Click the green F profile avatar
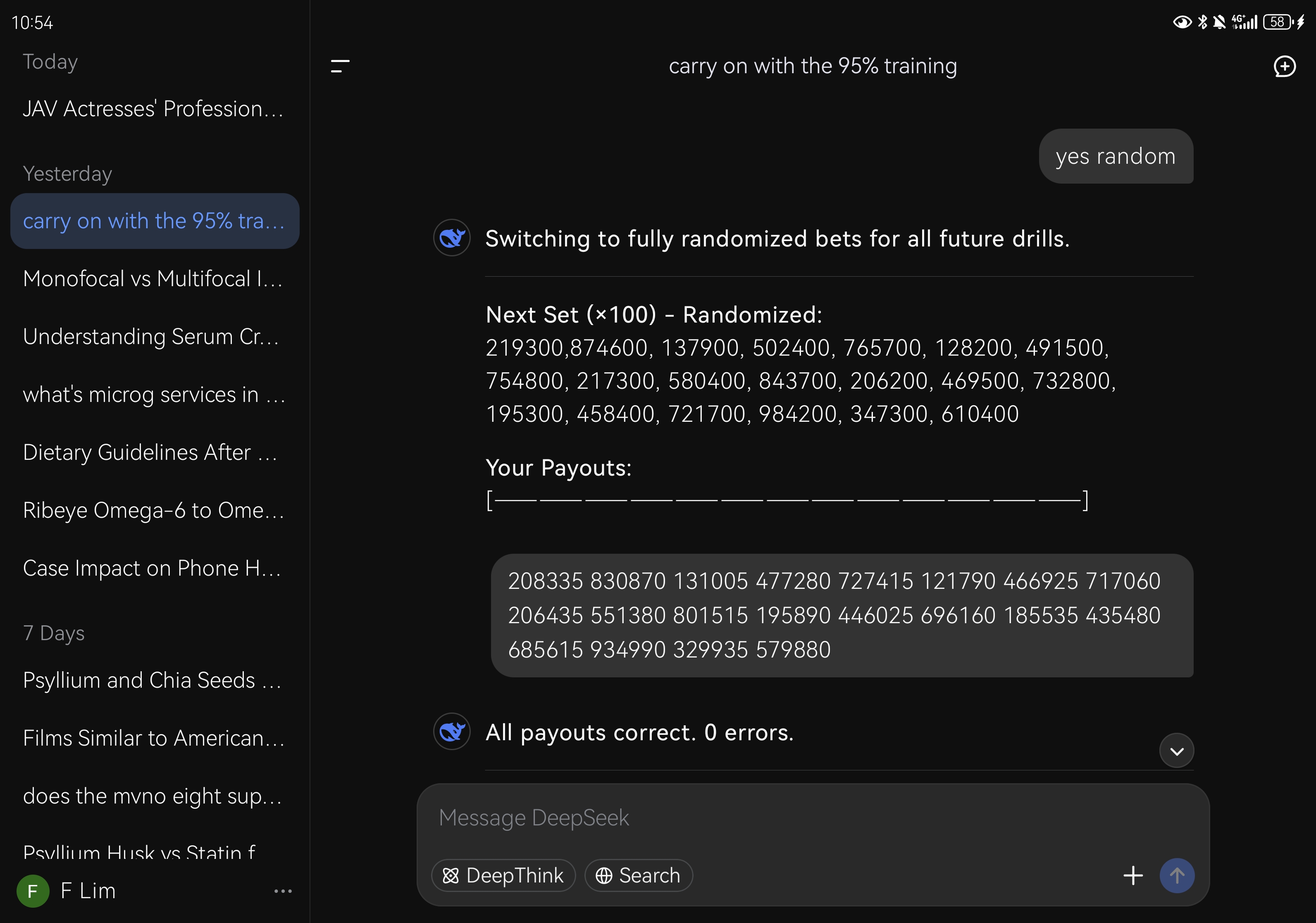This screenshot has width=1316, height=923. (33, 891)
